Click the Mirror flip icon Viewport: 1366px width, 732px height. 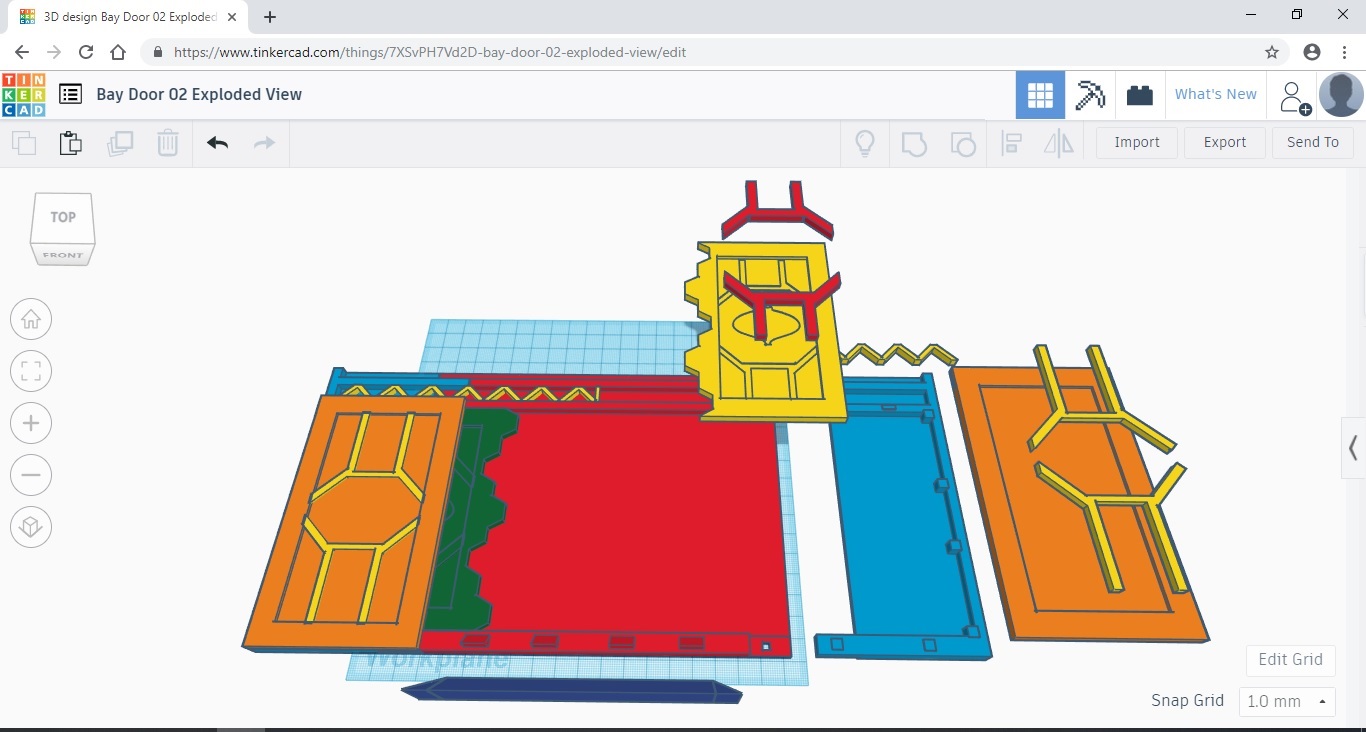click(x=1058, y=143)
